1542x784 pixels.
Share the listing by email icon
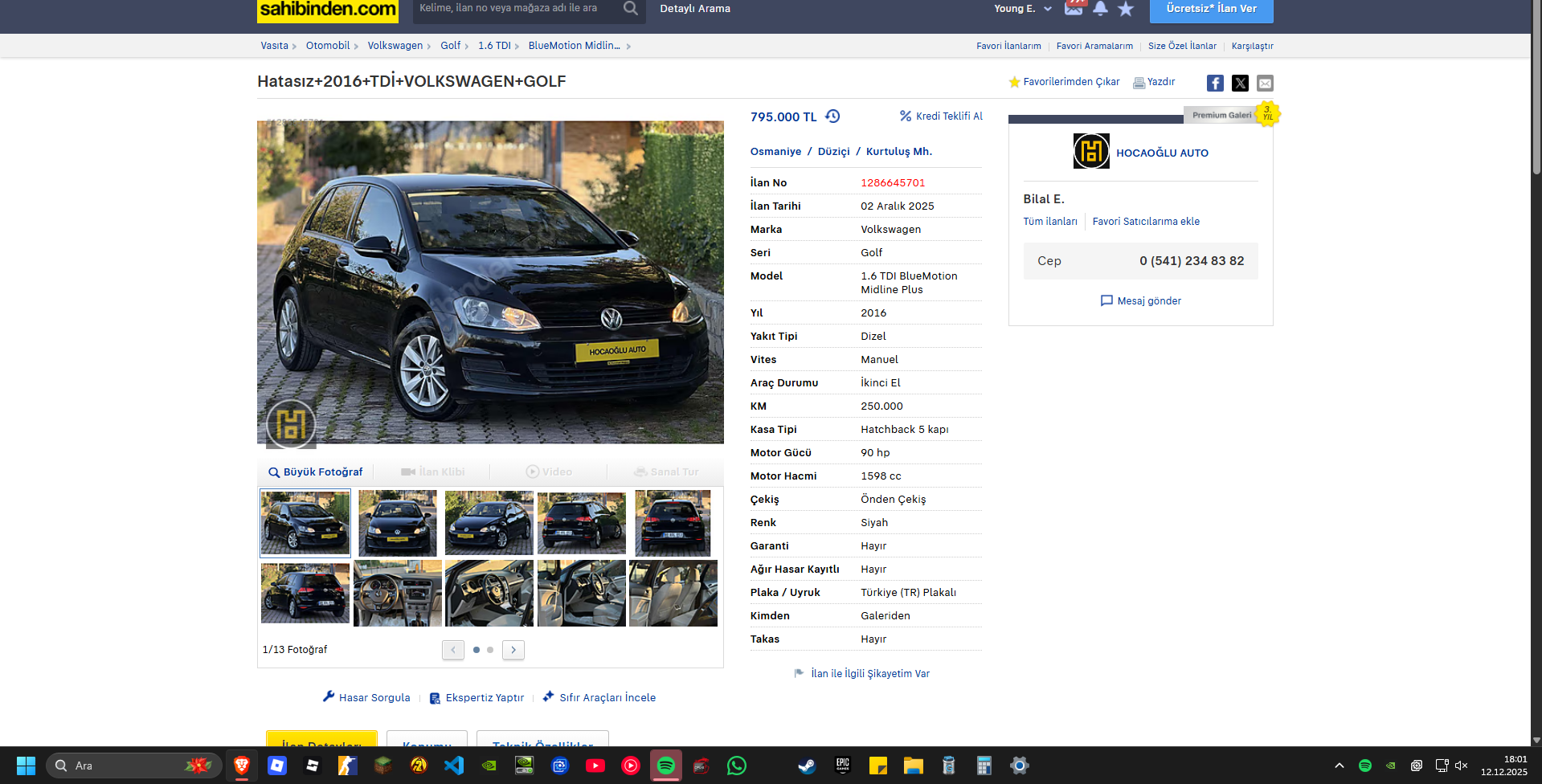tap(1265, 83)
